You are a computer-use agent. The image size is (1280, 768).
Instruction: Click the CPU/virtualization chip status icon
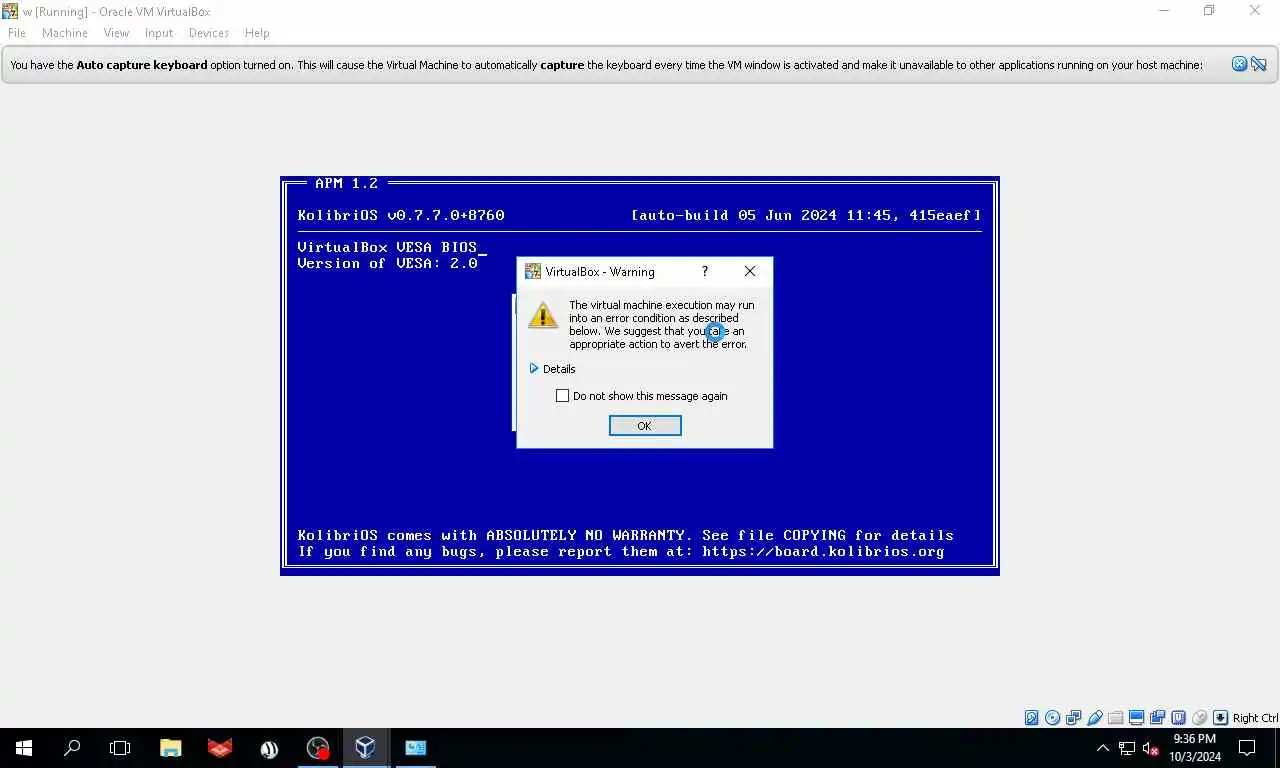pos(1178,718)
